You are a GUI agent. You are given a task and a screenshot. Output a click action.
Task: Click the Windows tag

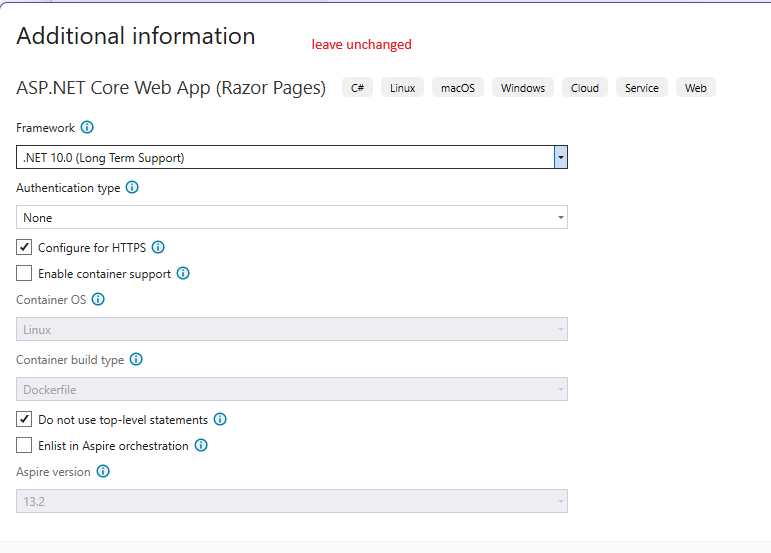coord(523,87)
